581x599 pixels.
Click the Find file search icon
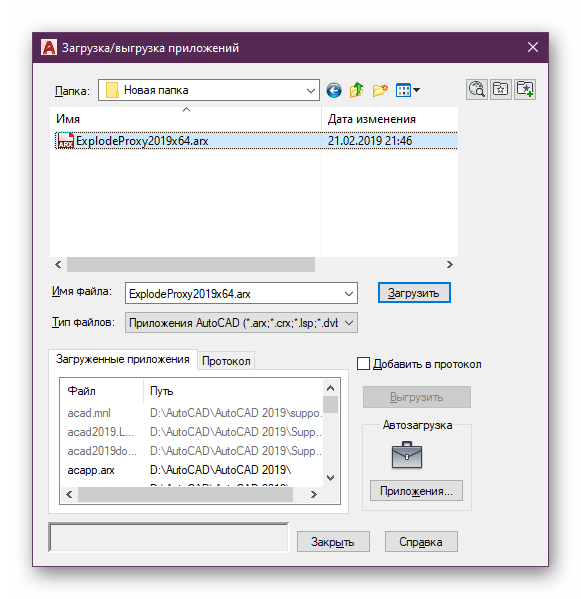coord(476,90)
